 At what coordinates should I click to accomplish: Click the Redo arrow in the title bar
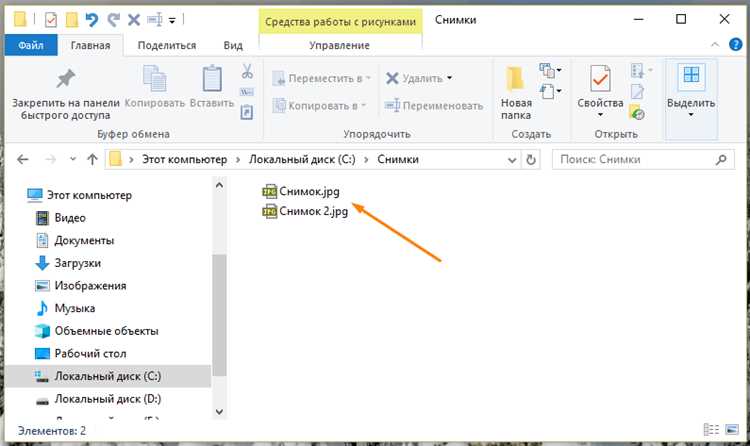pyautogui.click(x=113, y=20)
